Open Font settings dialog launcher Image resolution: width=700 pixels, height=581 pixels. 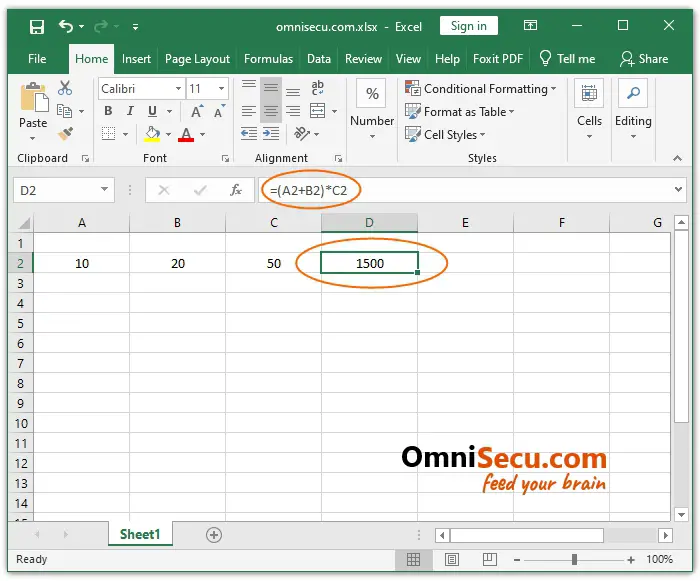pyautogui.click(x=225, y=159)
